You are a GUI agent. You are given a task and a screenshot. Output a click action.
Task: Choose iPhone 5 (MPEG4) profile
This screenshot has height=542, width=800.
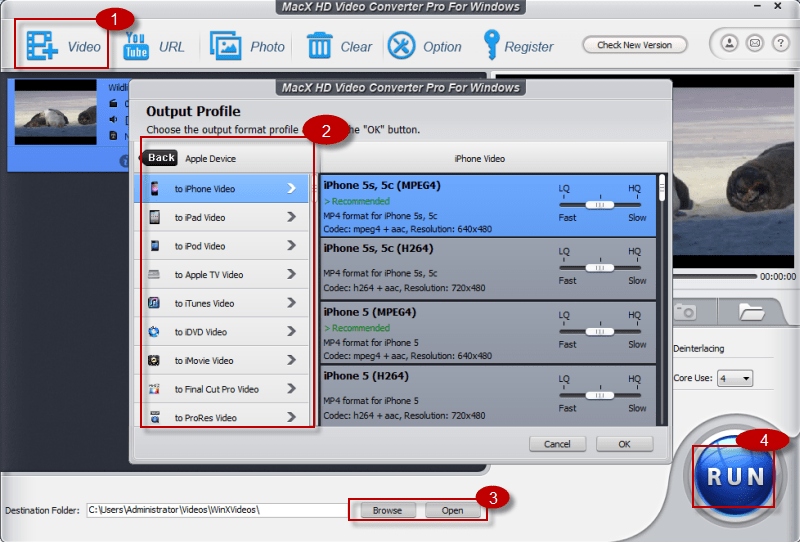488,333
